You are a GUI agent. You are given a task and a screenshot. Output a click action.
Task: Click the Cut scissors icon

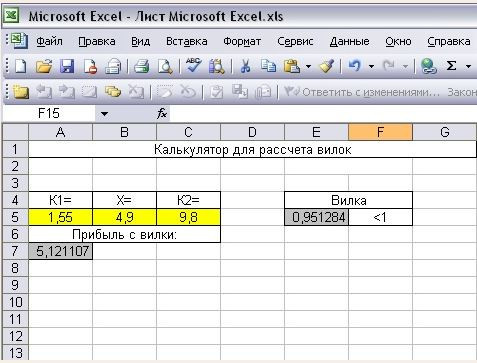(x=245, y=66)
